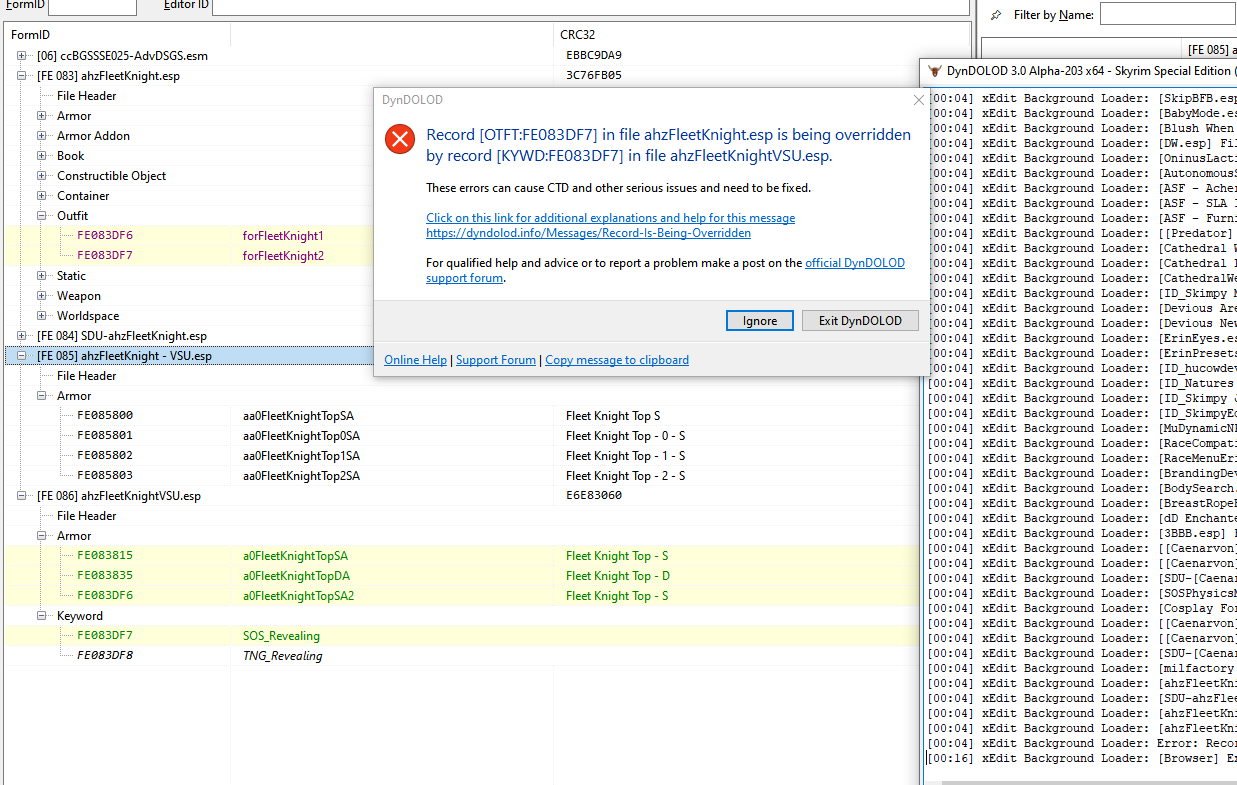
Task: Click the Error: Record log line in DynDOLOD window
Action: pos(1084,743)
